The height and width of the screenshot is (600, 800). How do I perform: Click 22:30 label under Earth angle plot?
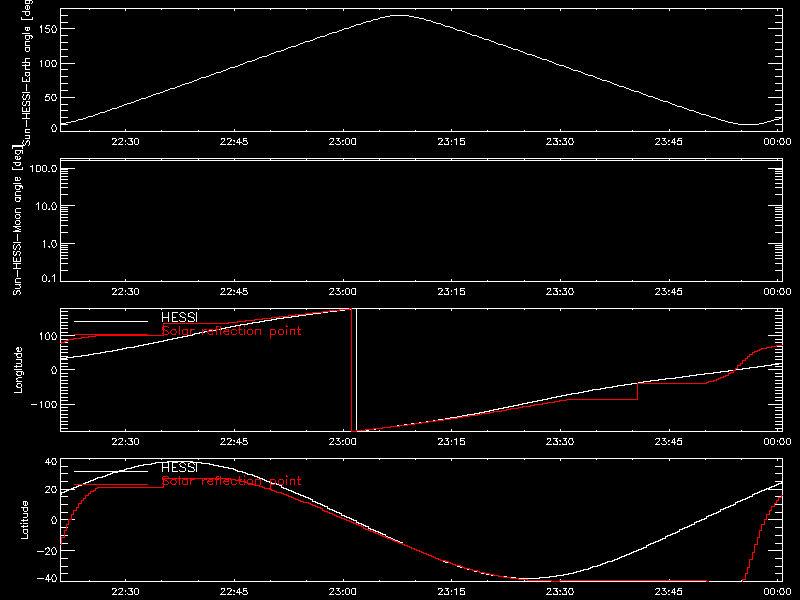(x=125, y=141)
